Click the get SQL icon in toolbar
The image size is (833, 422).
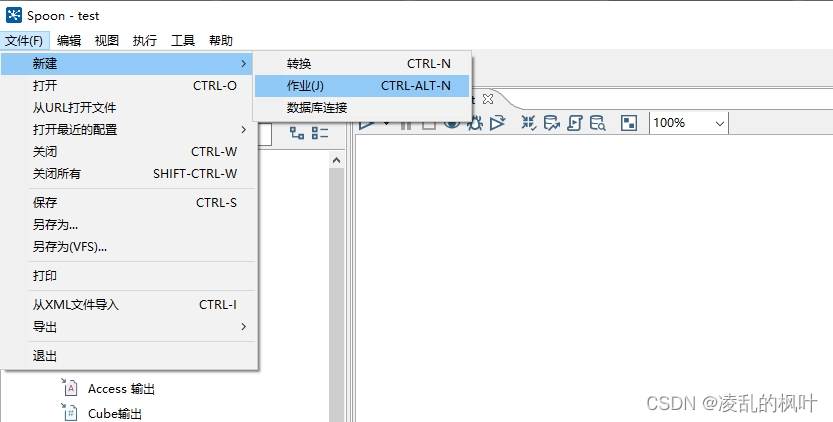(574, 123)
